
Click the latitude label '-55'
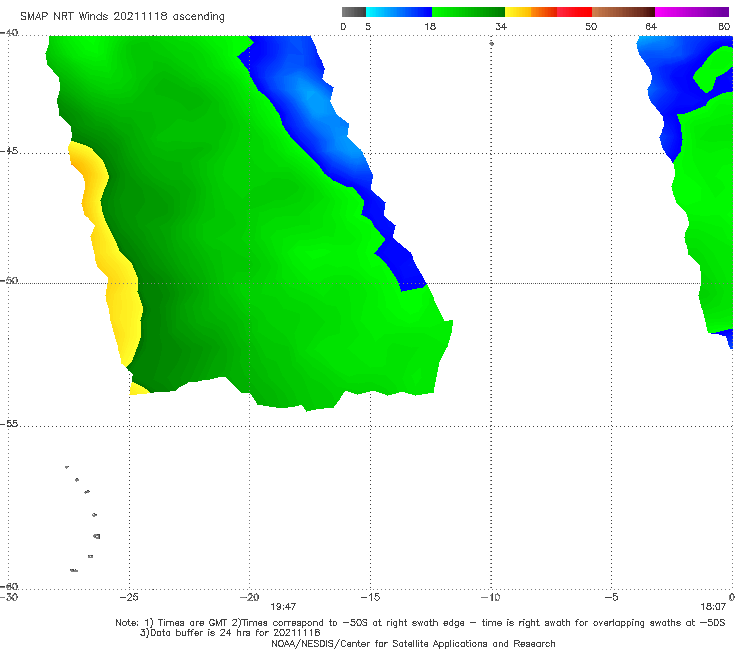tap(9, 424)
